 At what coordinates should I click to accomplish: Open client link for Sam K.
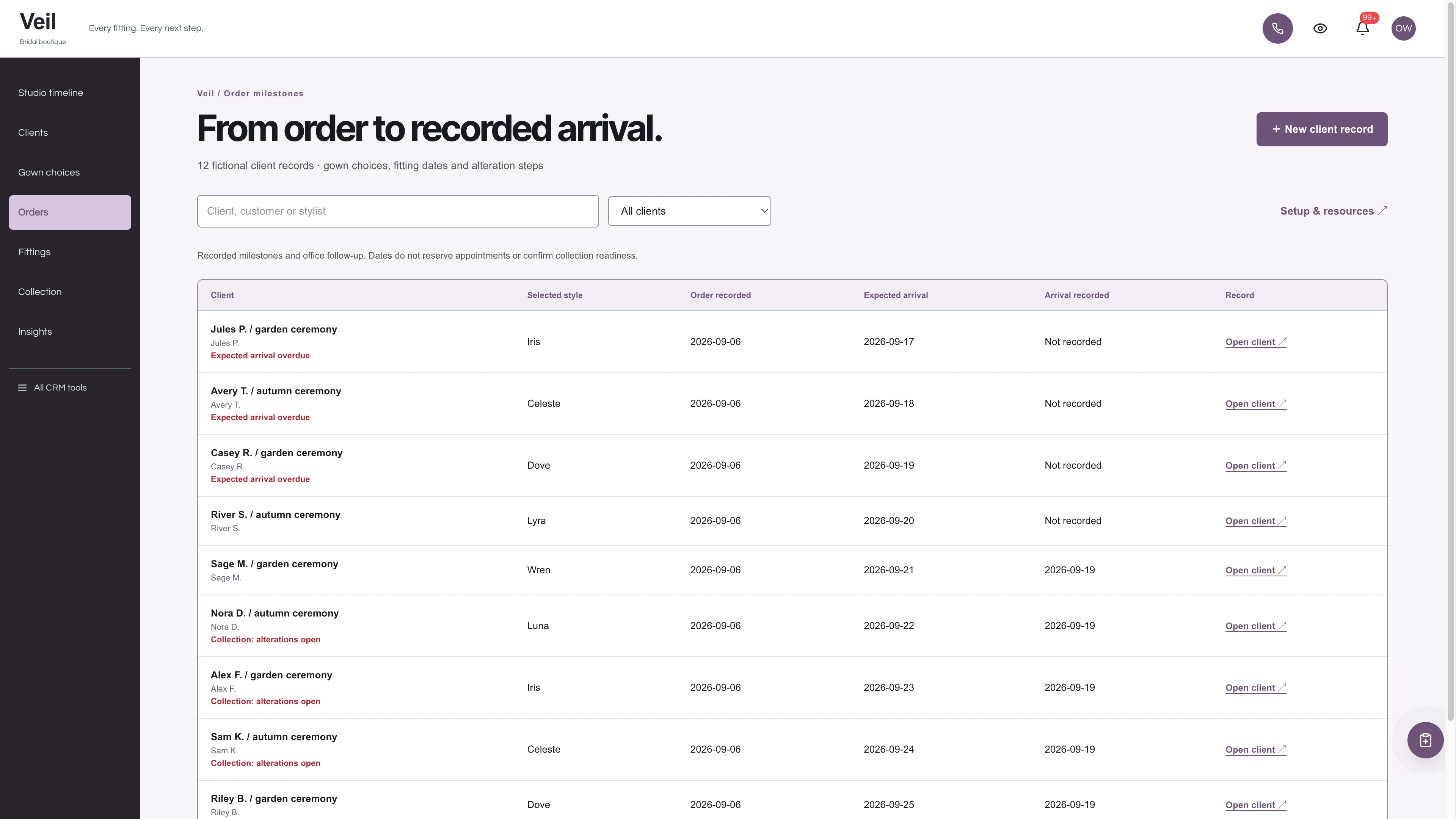coord(1255,750)
